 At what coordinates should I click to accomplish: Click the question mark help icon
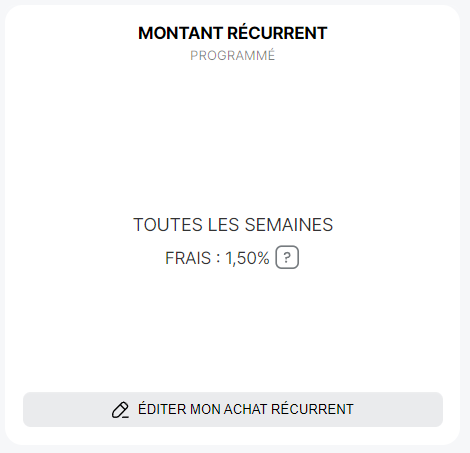[x=287, y=257]
